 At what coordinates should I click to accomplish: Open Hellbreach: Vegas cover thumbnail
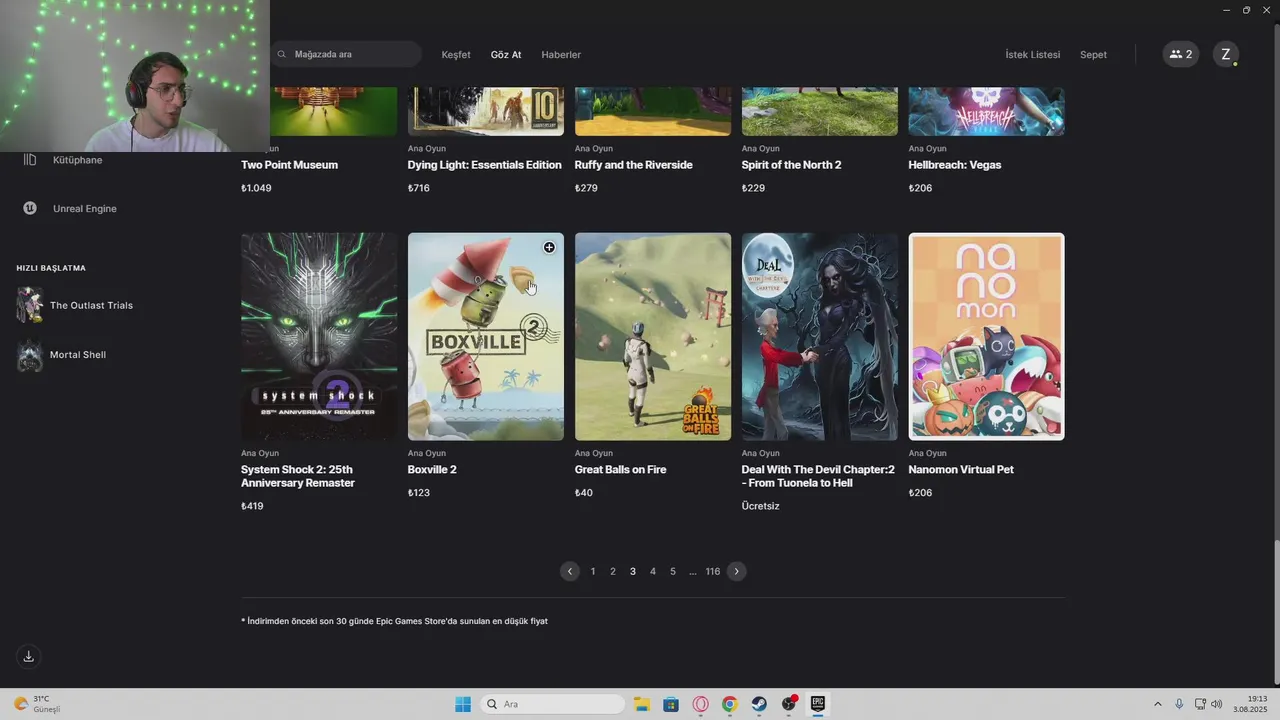(x=987, y=111)
